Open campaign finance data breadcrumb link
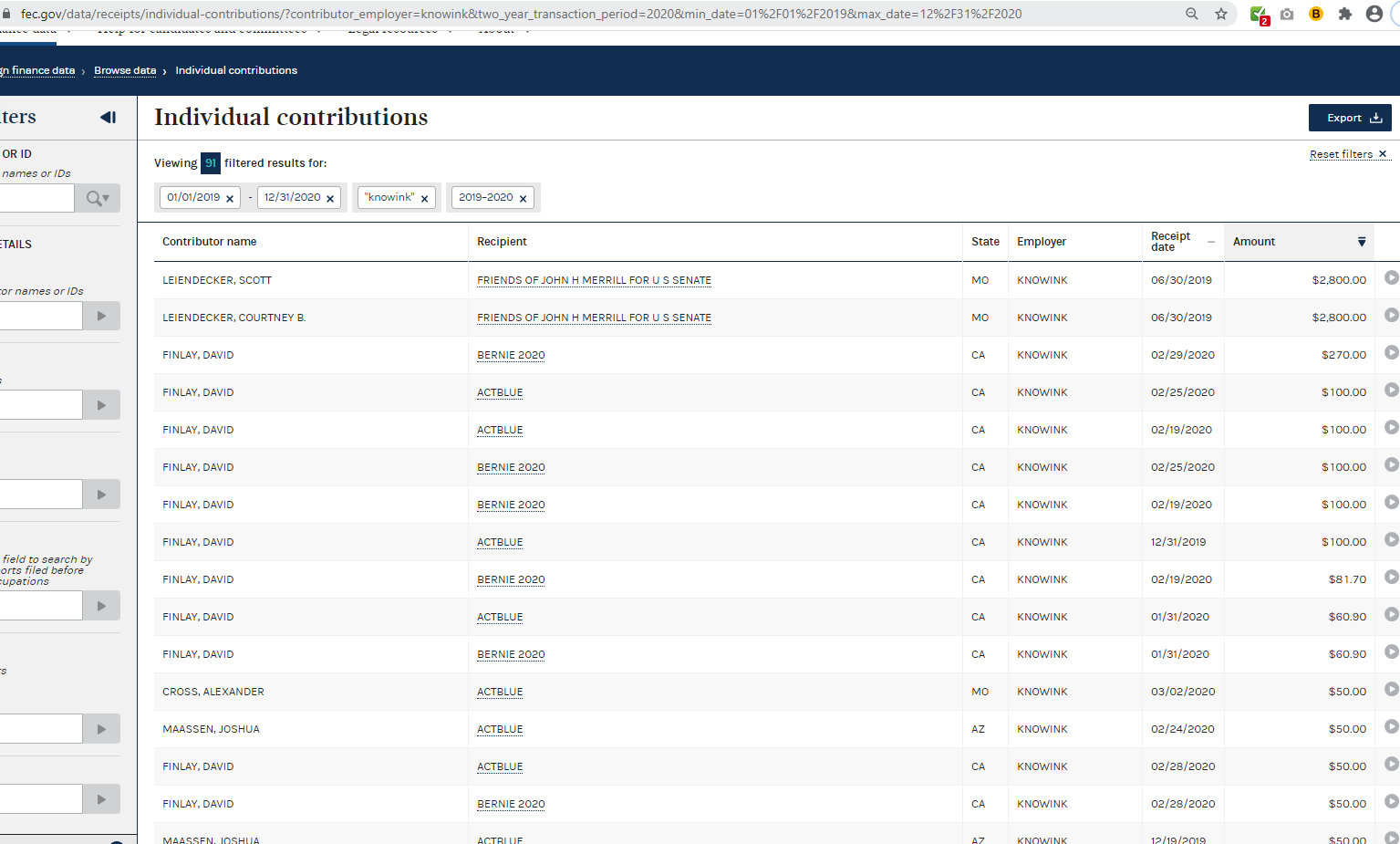Screen dimensions: 1400x844 click(x=37, y=70)
